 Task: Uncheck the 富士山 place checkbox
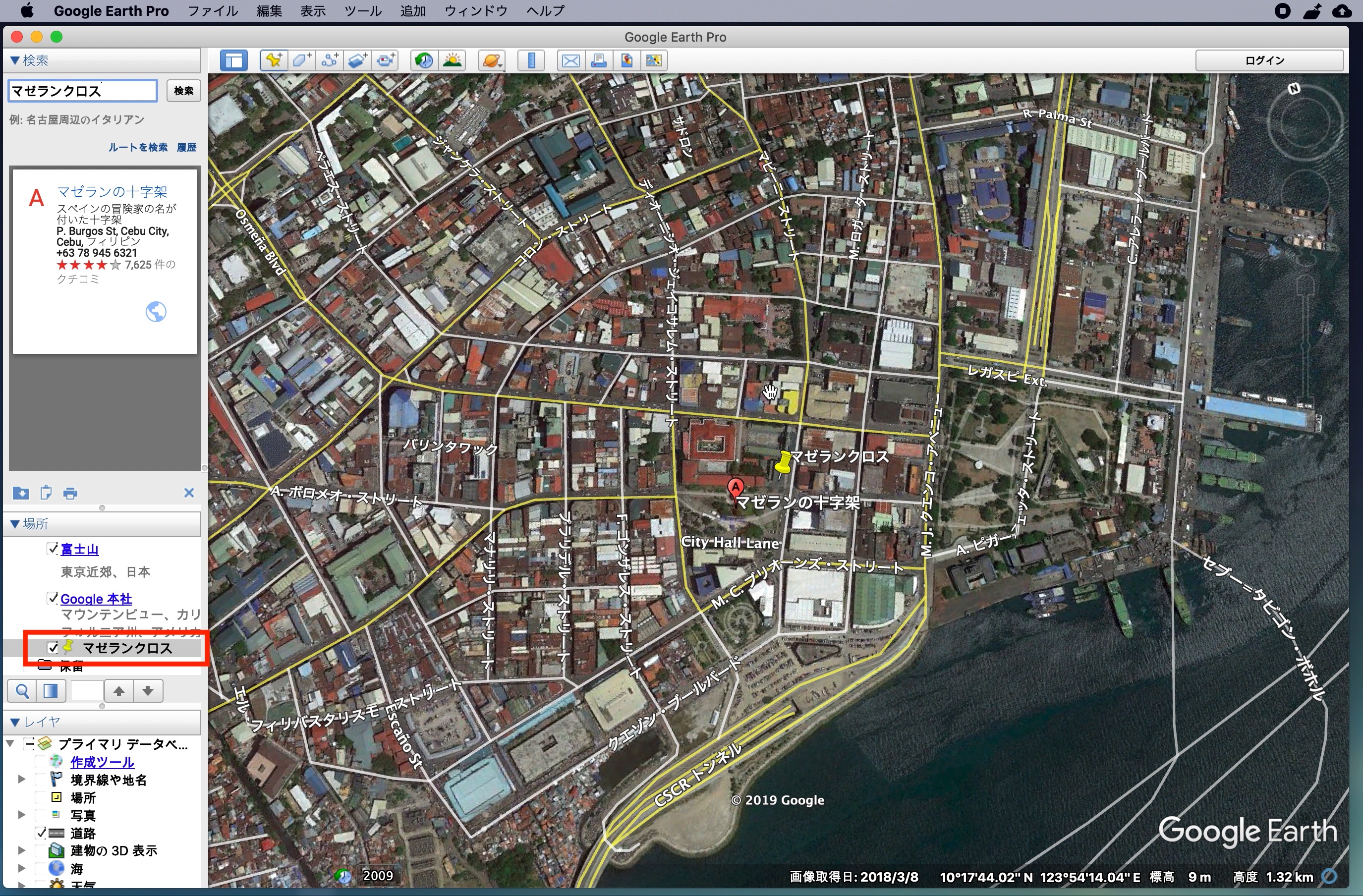(53, 549)
